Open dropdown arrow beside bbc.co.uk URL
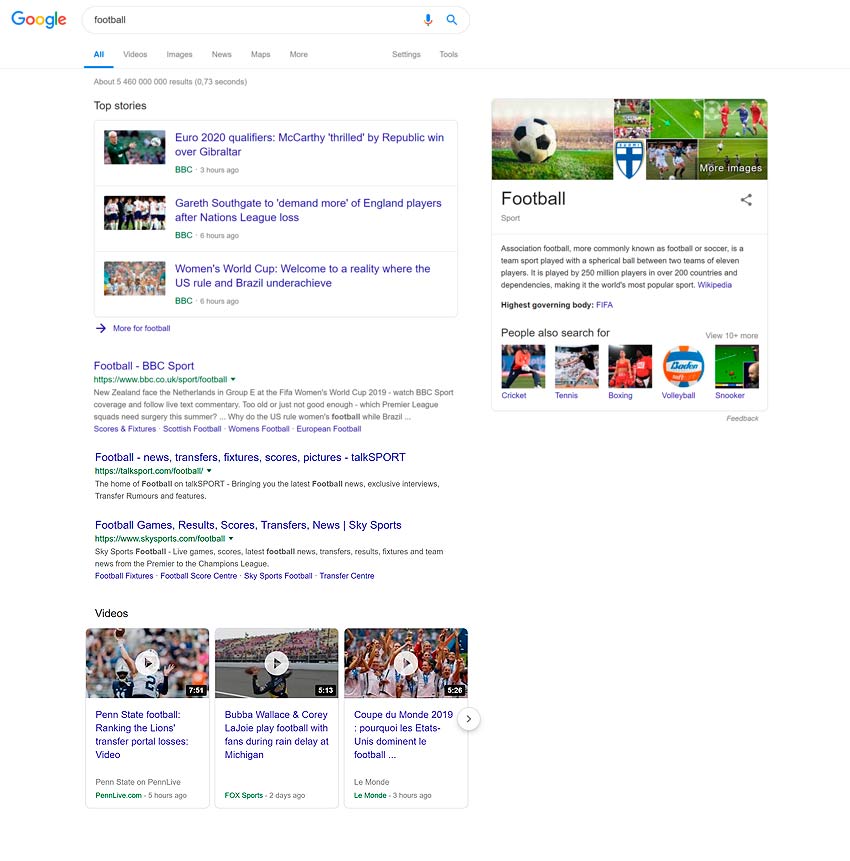The image size is (850, 861). tap(233, 379)
